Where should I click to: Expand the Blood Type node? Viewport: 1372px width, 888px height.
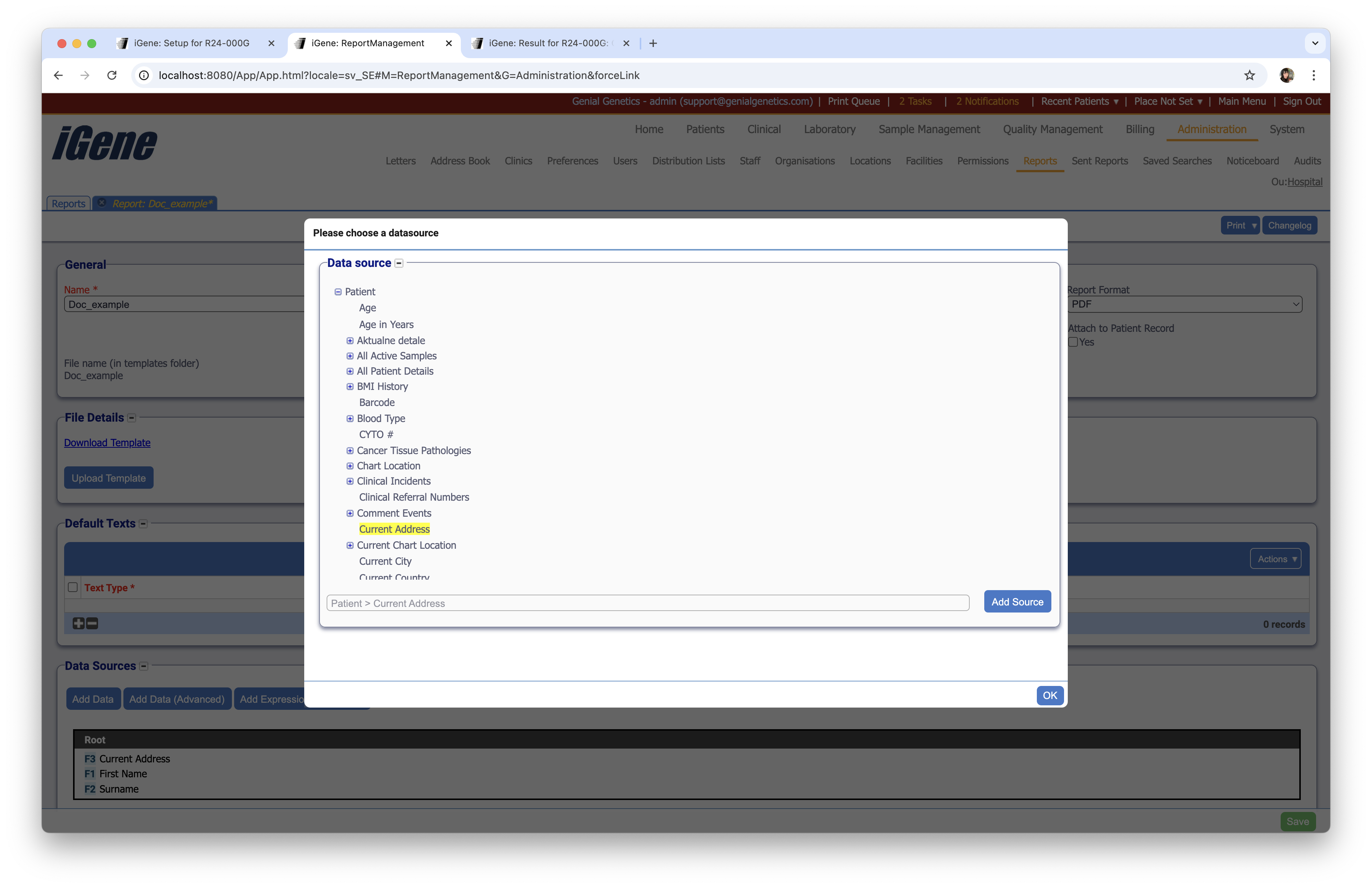[x=350, y=418]
